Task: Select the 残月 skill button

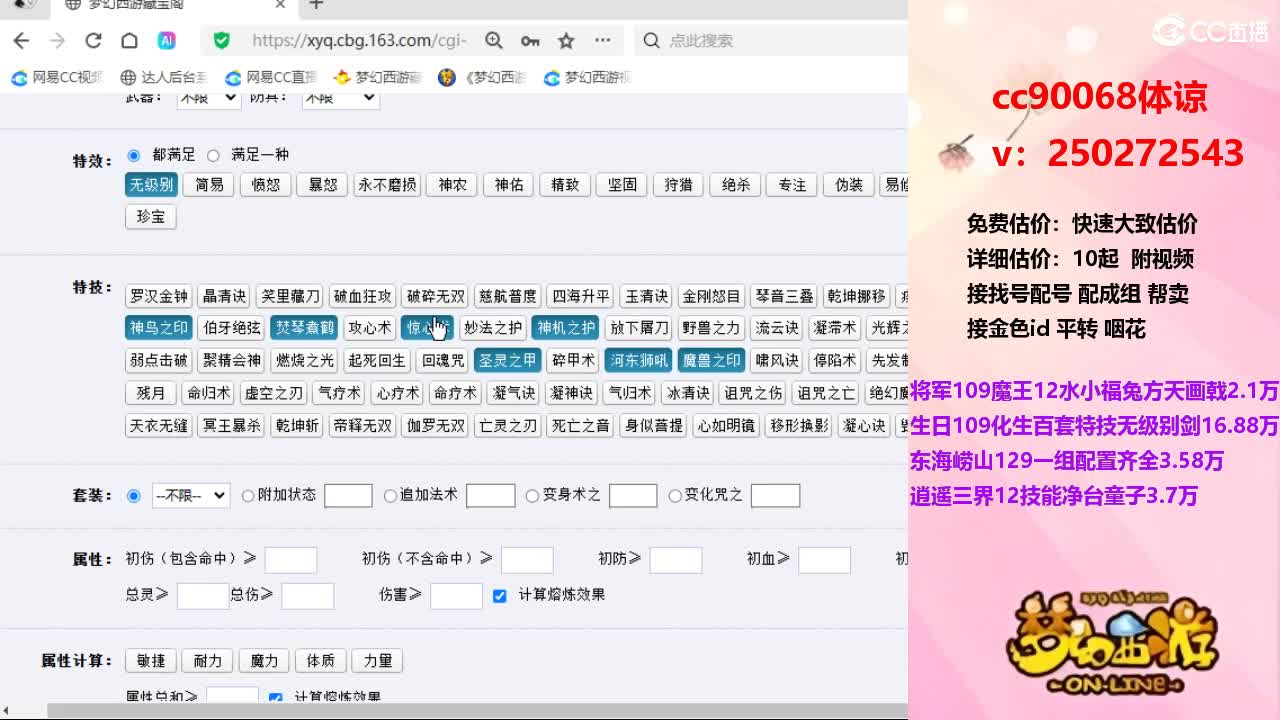Action: click(x=150, y=393)
